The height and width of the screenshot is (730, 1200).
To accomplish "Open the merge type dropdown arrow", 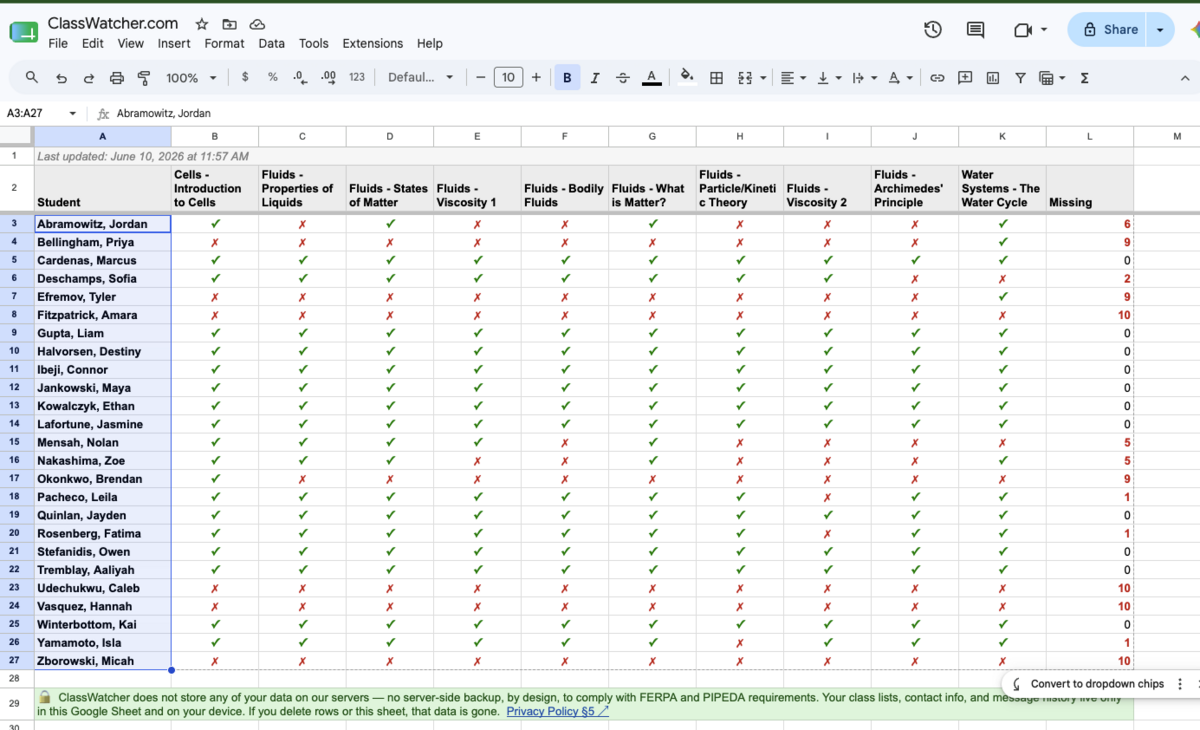I will [763, 77].
